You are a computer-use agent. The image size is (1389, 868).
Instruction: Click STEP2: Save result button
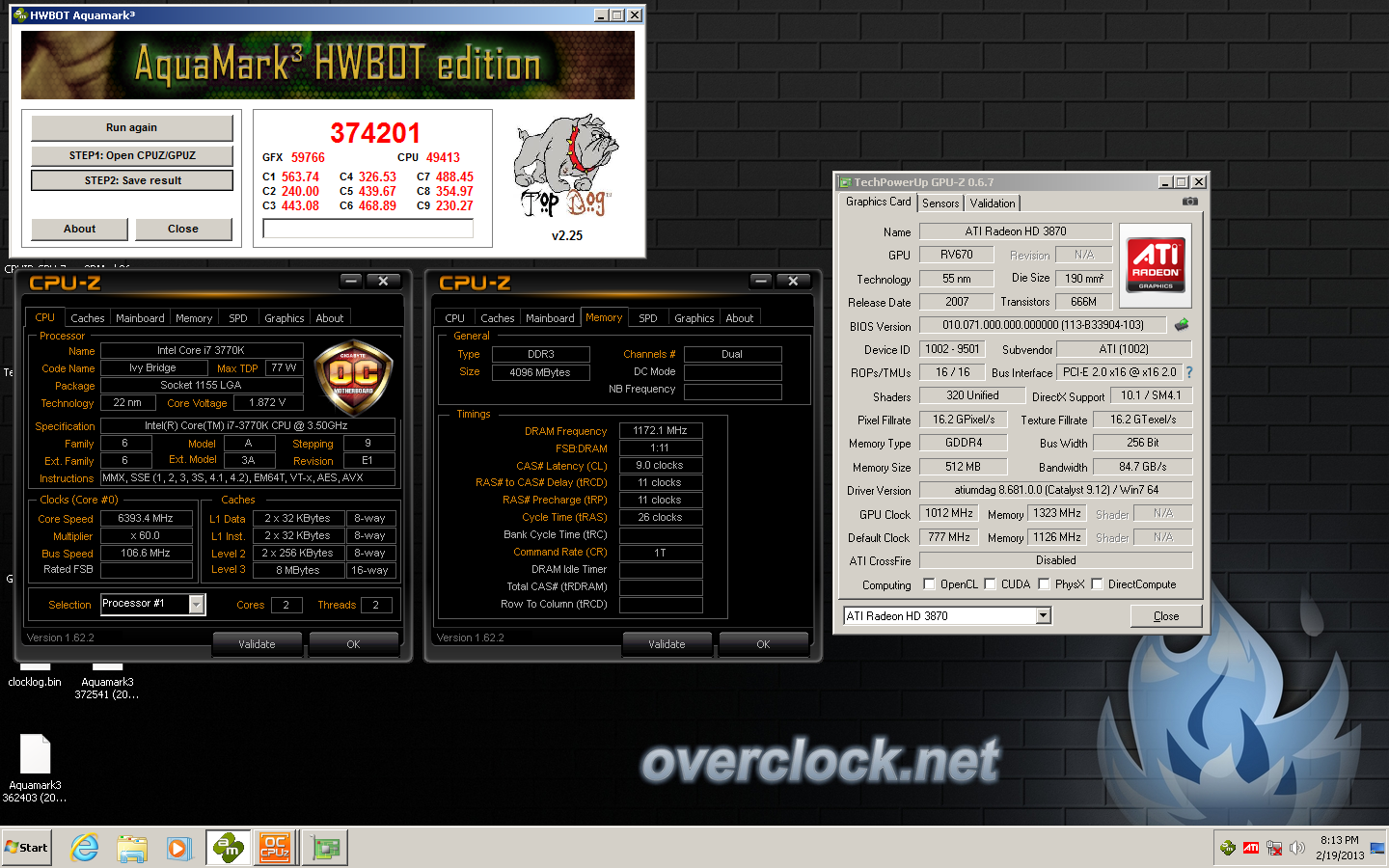coord(132,180)
